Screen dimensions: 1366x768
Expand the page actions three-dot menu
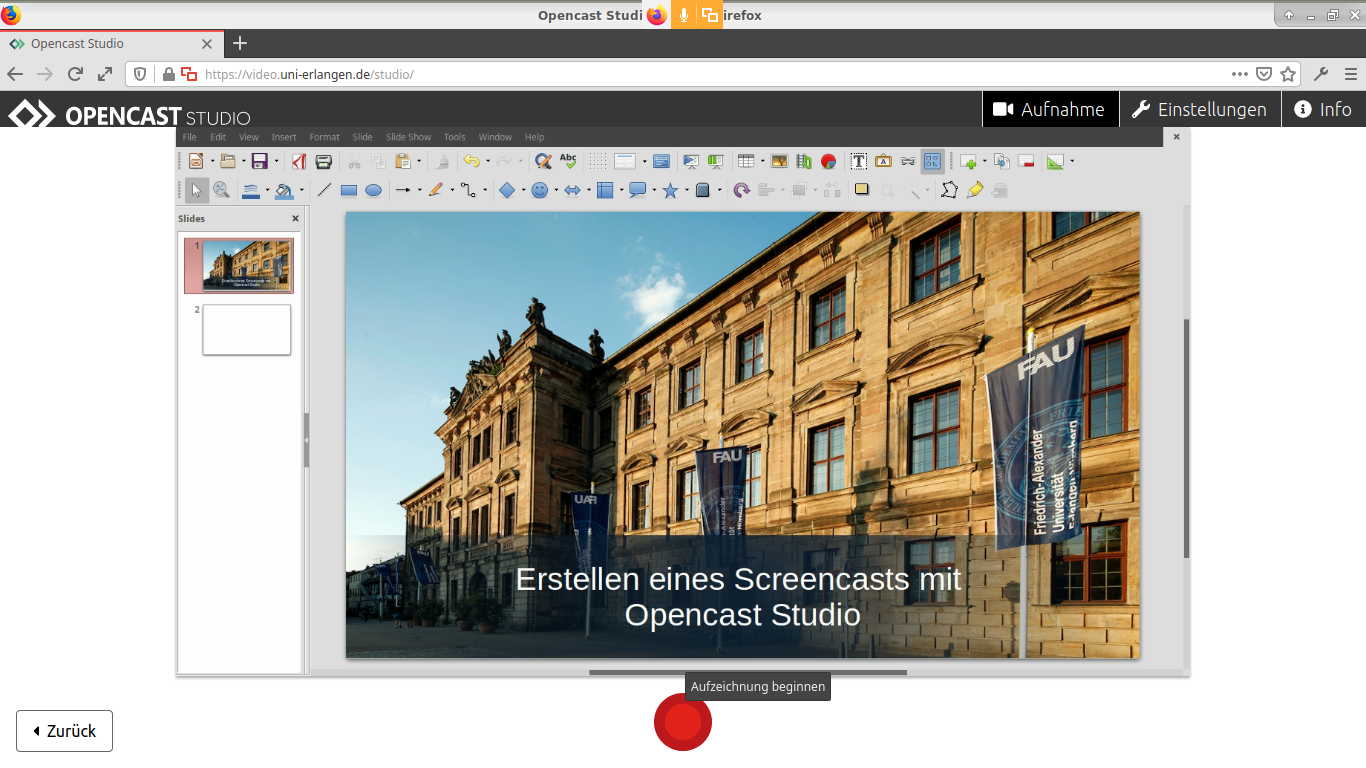coord(1240,74)
